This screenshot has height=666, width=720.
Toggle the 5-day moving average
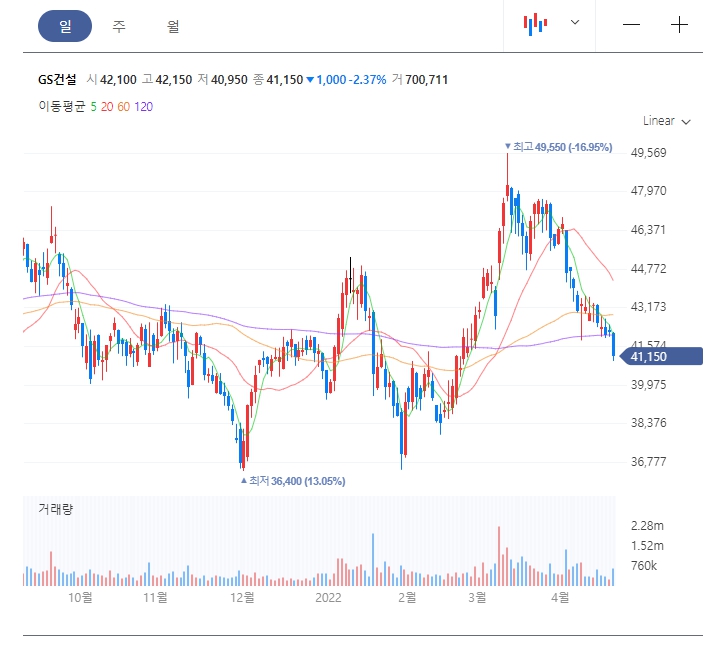coord(93,107)
